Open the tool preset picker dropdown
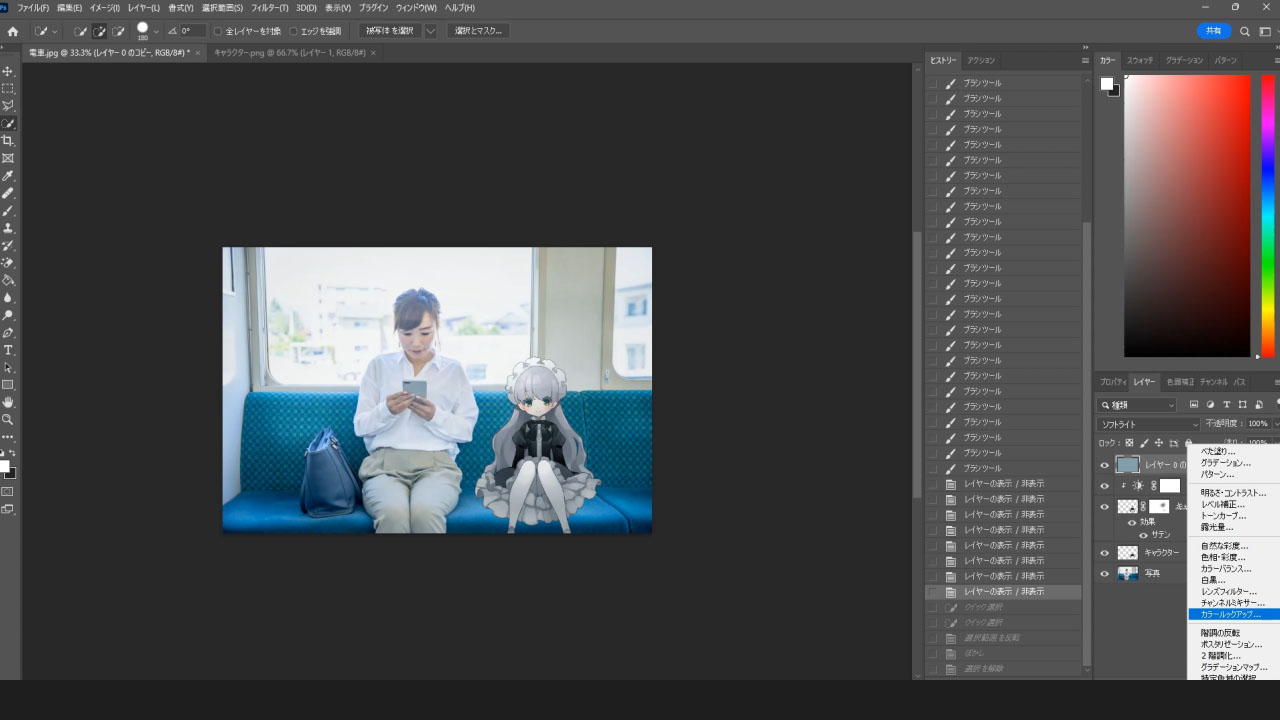This screenshot has width=1280, height=720. pyautogui.click(x=54, y=31)
